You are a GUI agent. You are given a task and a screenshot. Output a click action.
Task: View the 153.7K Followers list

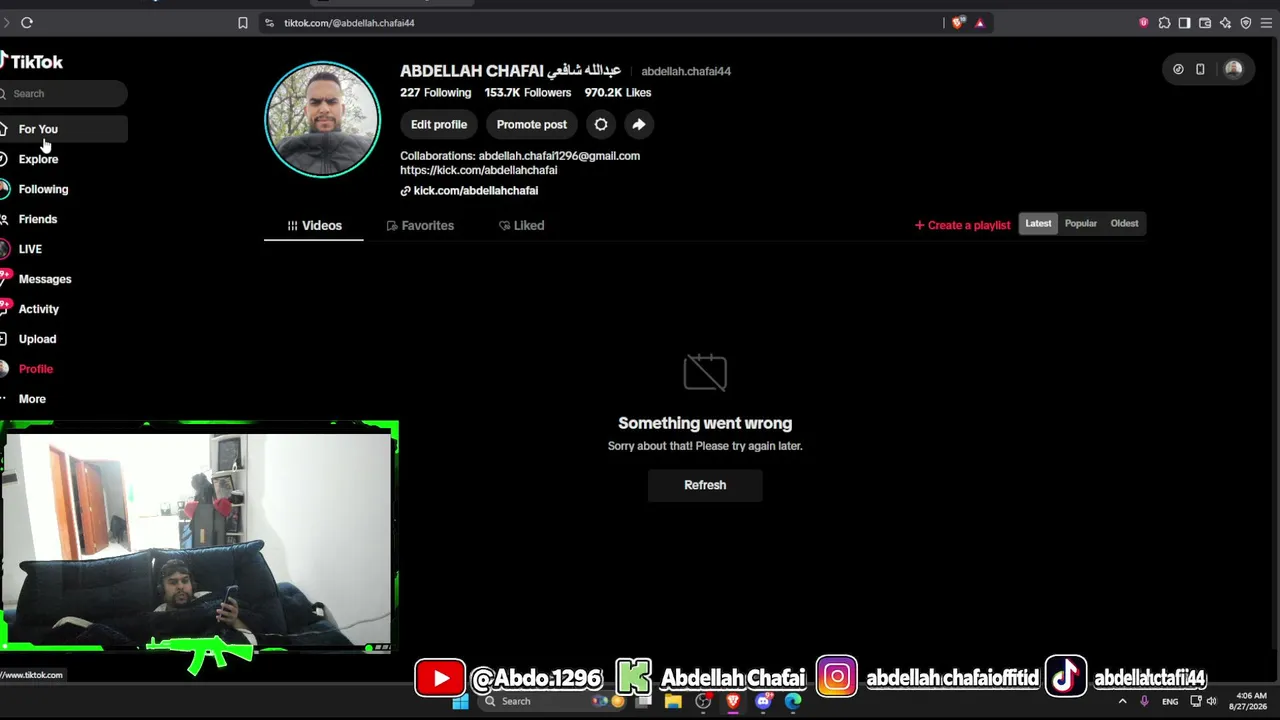point(528,92)
